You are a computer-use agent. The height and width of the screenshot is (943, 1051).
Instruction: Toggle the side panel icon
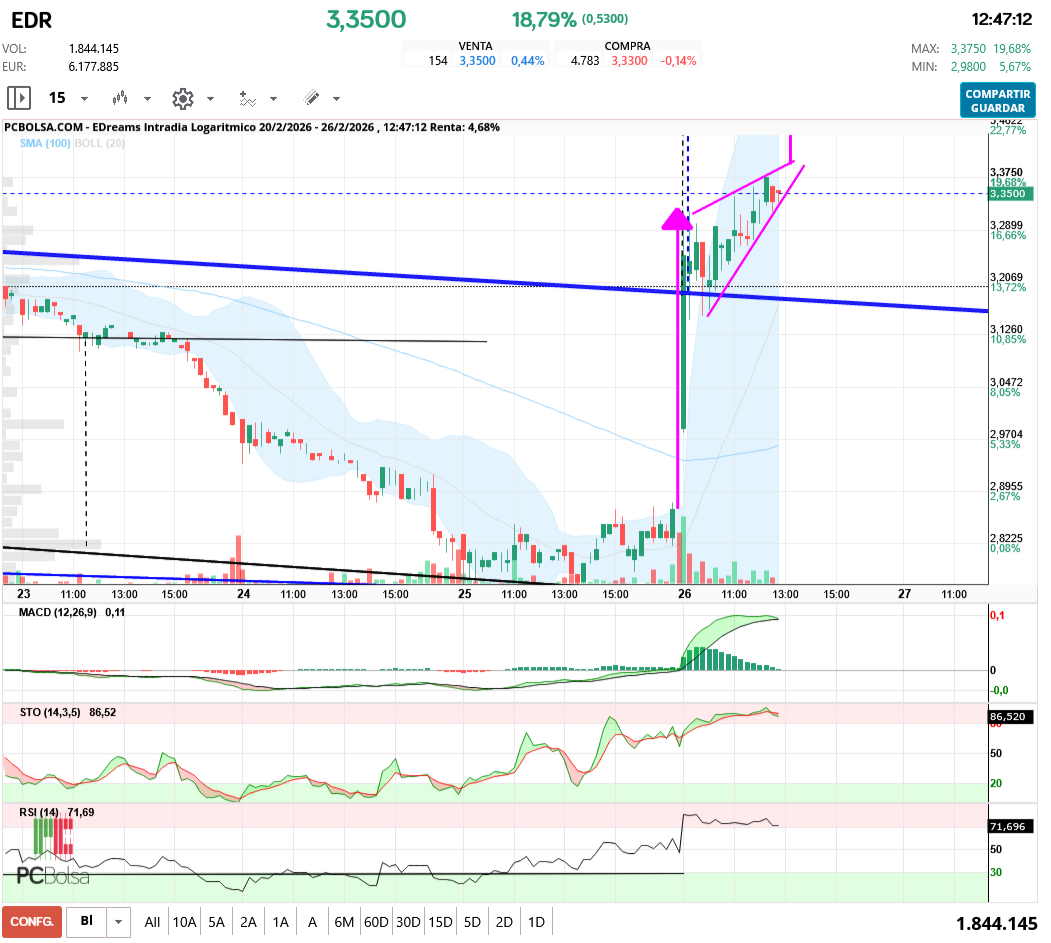click(x=19, y=98)
